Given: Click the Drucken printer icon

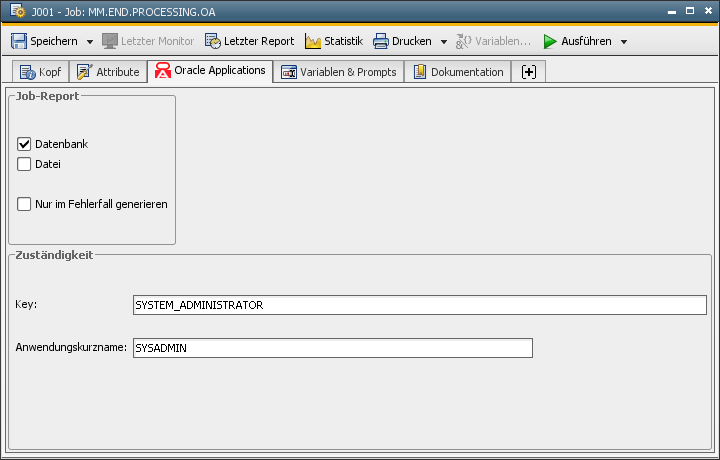Looking at the screenshot, I should point(381,41).
